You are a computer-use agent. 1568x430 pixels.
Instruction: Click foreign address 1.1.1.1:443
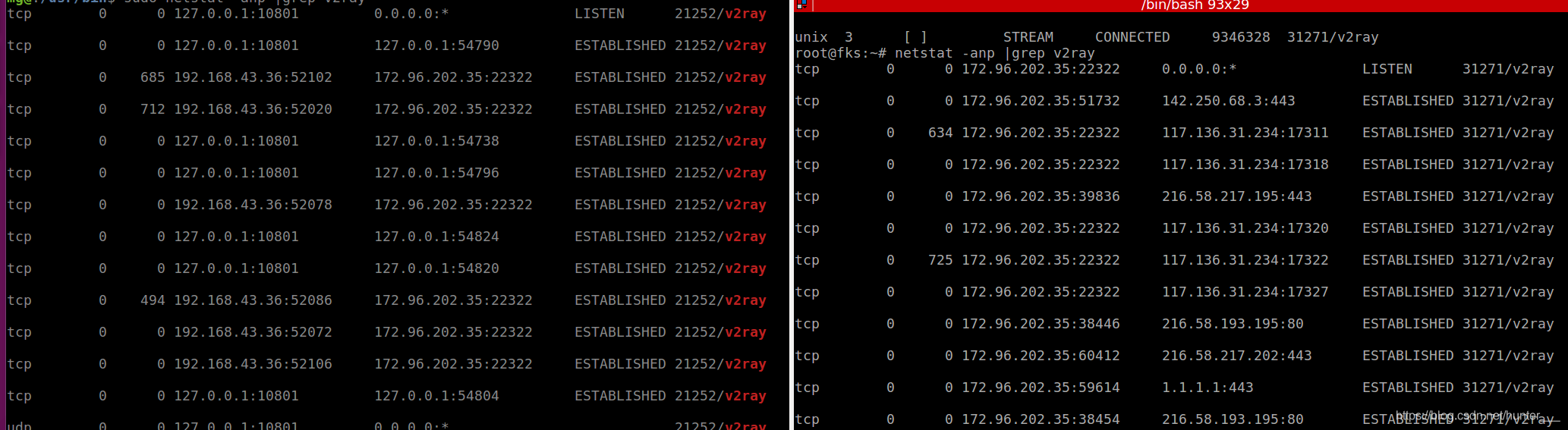click(x=1207, y=388)
